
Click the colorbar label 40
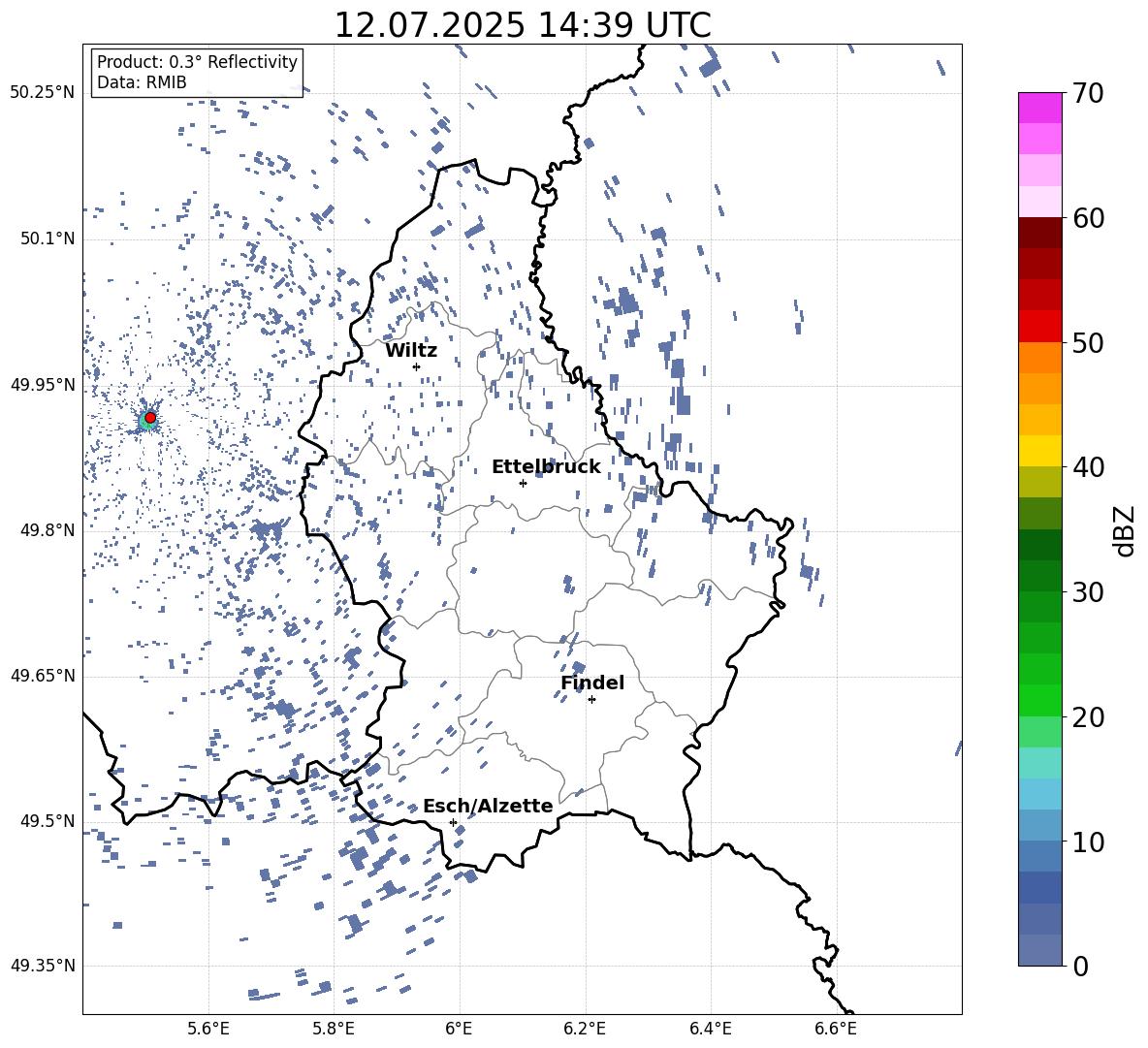[x=1088, y=467]
